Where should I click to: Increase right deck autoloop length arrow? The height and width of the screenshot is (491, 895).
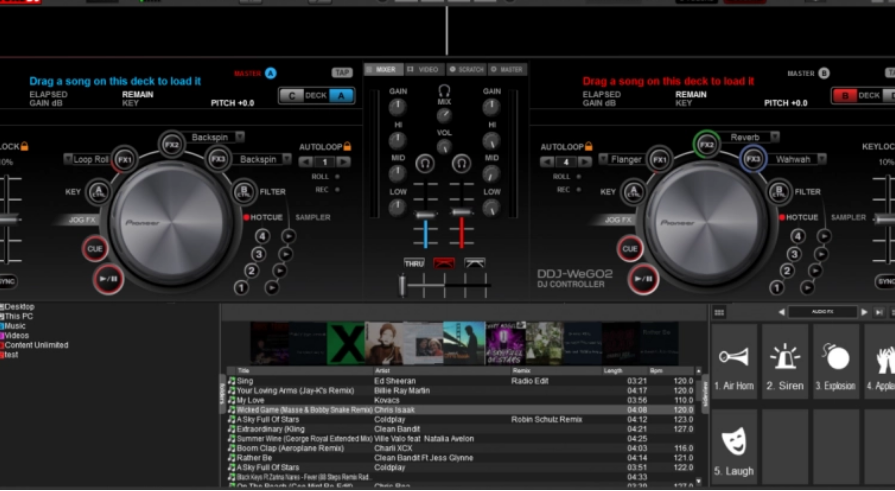585,162
